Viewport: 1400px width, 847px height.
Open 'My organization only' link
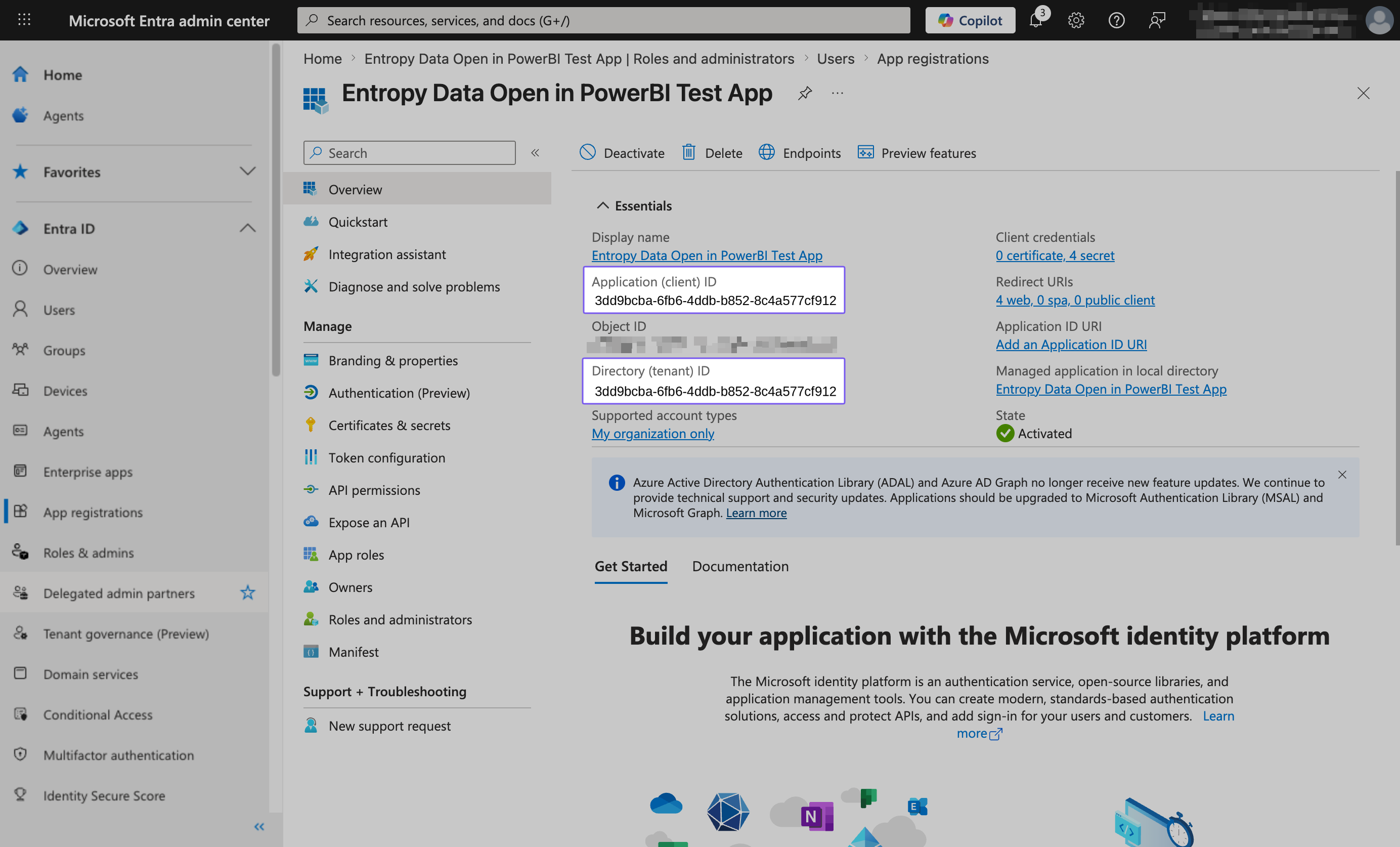(653, 433)
